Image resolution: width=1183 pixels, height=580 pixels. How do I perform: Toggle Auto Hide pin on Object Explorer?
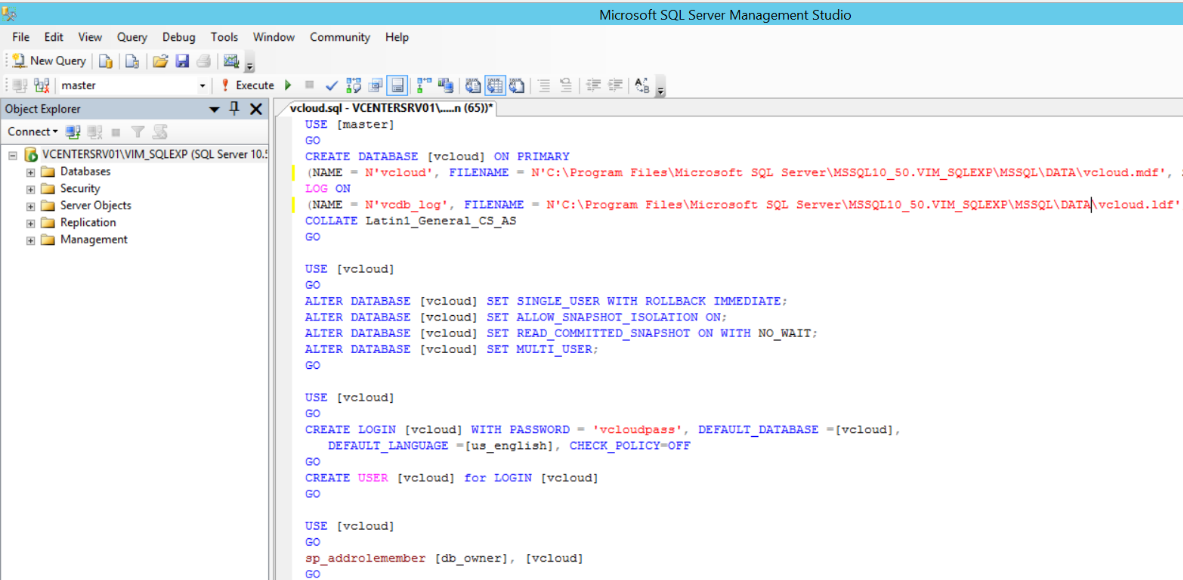235,109
